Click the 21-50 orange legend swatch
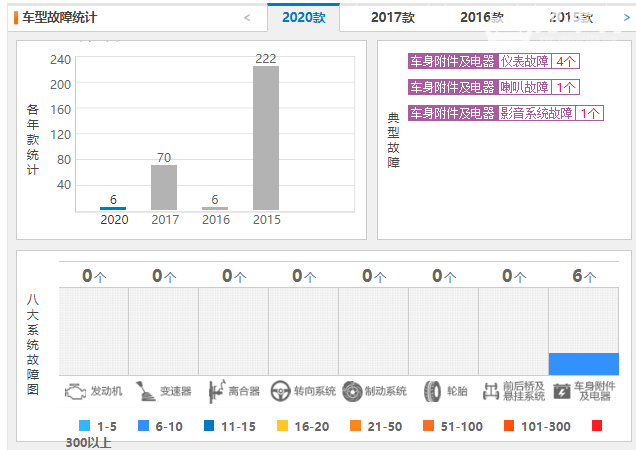The width and height of the screenshot is (636, 450). pos(355,426)
